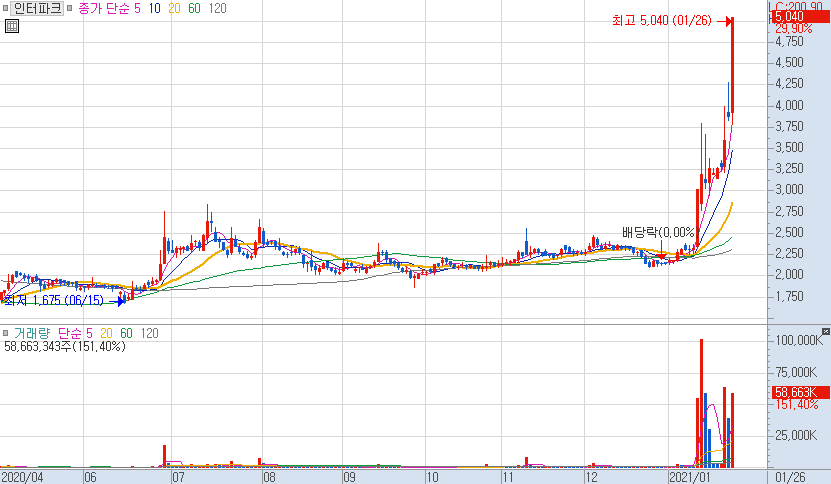Click the 12 month date axis label
The width and height of the screenshot is (831, 484).
pyautogui.click(x=592, y=477)
